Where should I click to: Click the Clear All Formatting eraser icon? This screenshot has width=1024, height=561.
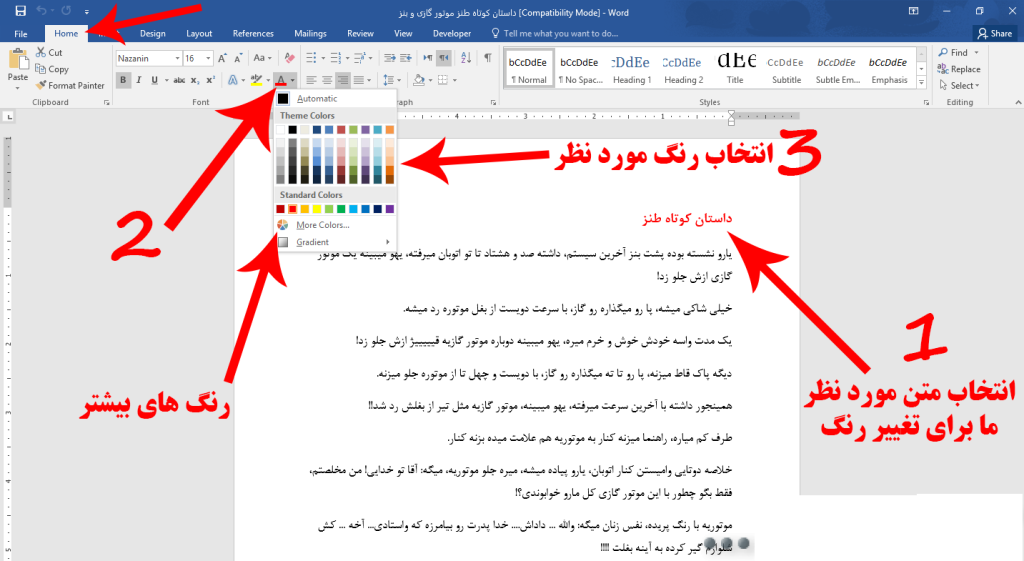pyautogui.click(x=289, y=58)
